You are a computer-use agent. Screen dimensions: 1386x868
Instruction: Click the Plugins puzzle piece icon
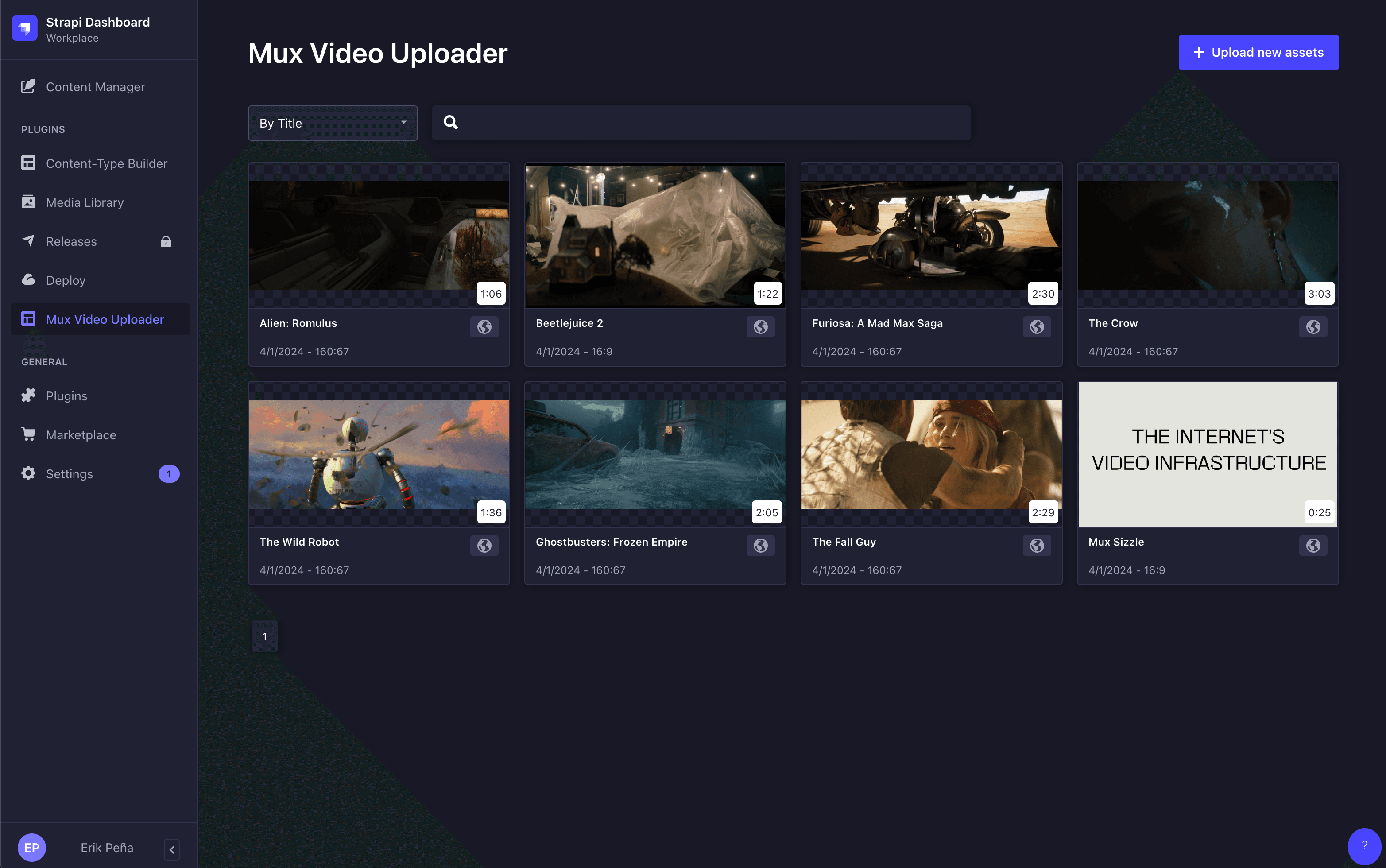click(x=28, y=395)
